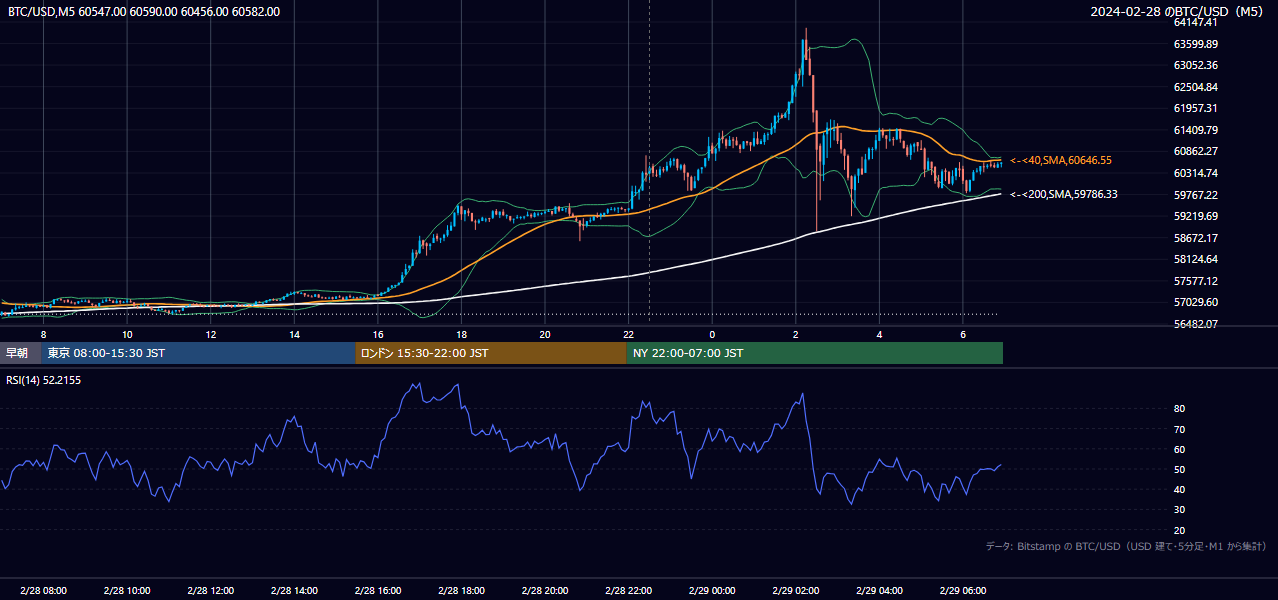
Task: Click the RSI axis level 50
Action: tap(1180, 469)
